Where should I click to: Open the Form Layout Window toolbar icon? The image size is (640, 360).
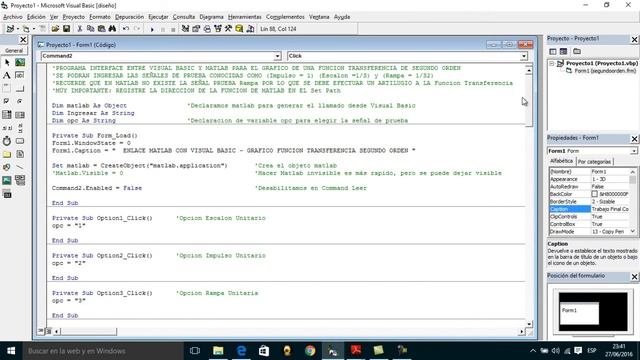[x=207, y=29]
